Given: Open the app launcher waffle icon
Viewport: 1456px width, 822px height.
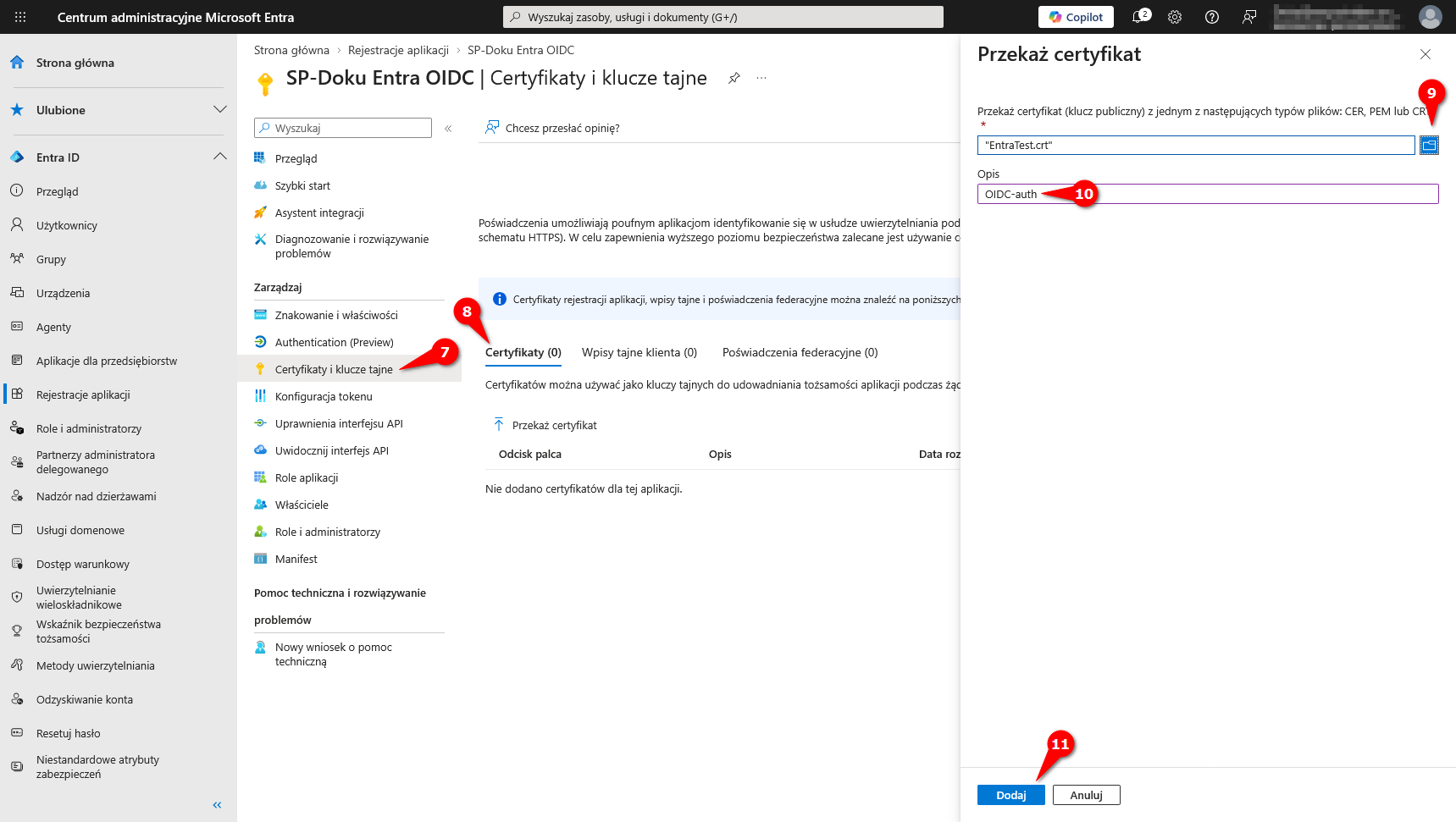Looking at the screenshot, I should 20,17.
